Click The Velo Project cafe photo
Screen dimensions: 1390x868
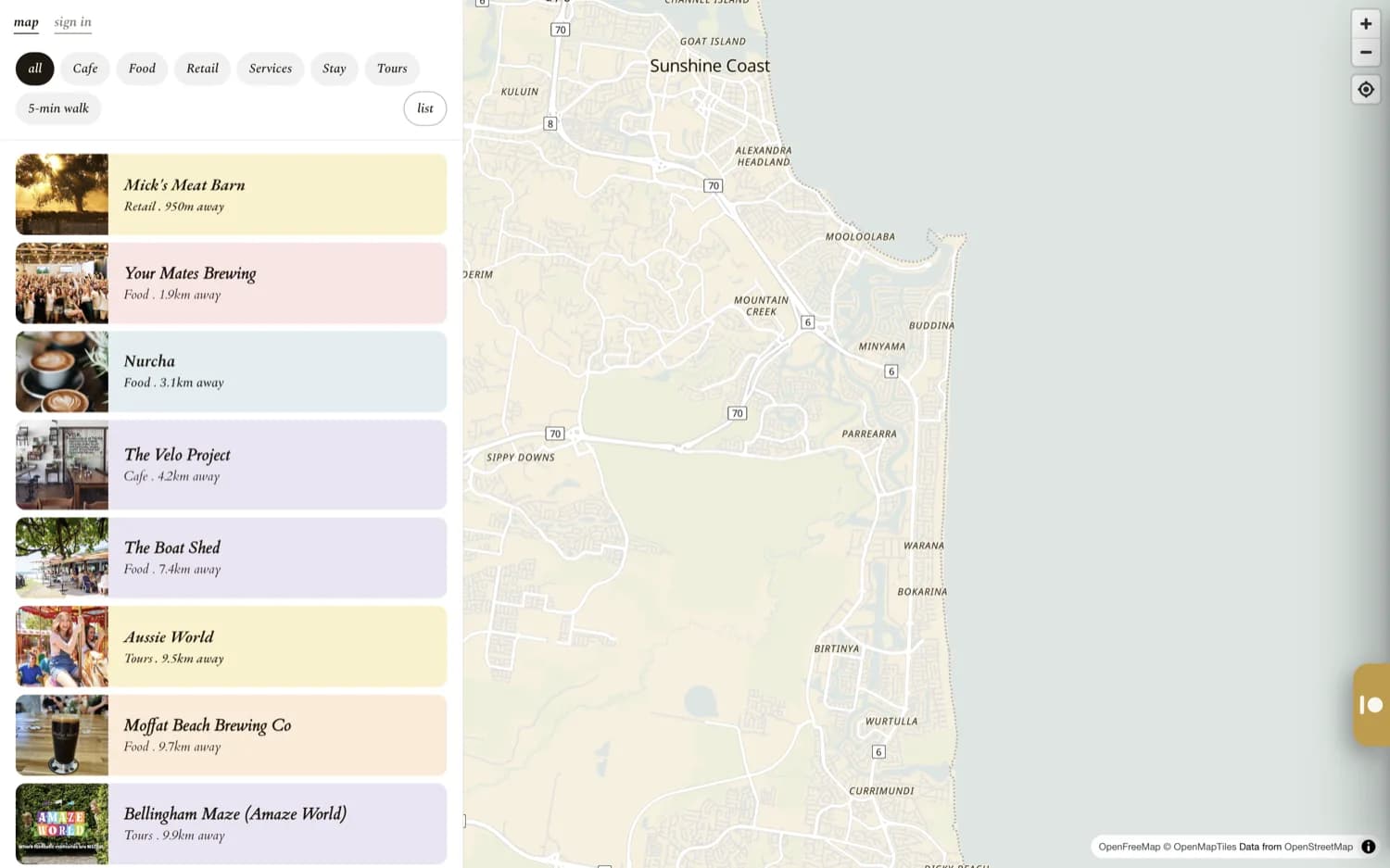point(62,465)
